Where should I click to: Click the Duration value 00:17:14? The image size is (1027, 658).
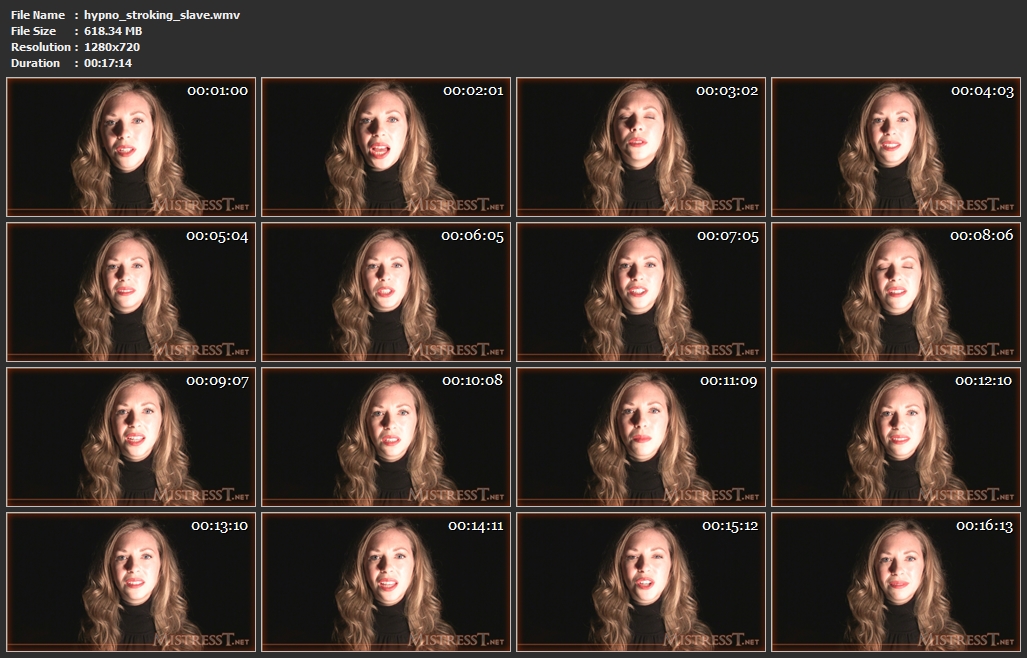pos(108,63)
